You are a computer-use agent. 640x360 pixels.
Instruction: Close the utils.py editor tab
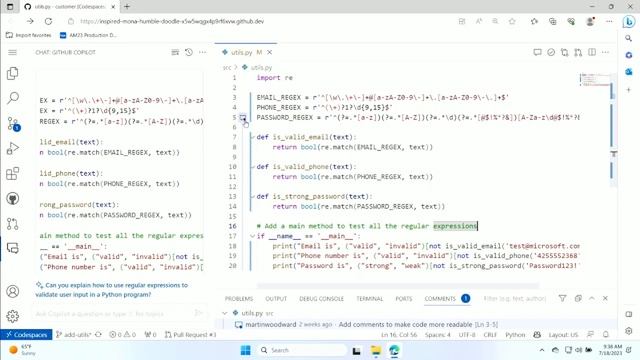269,52
